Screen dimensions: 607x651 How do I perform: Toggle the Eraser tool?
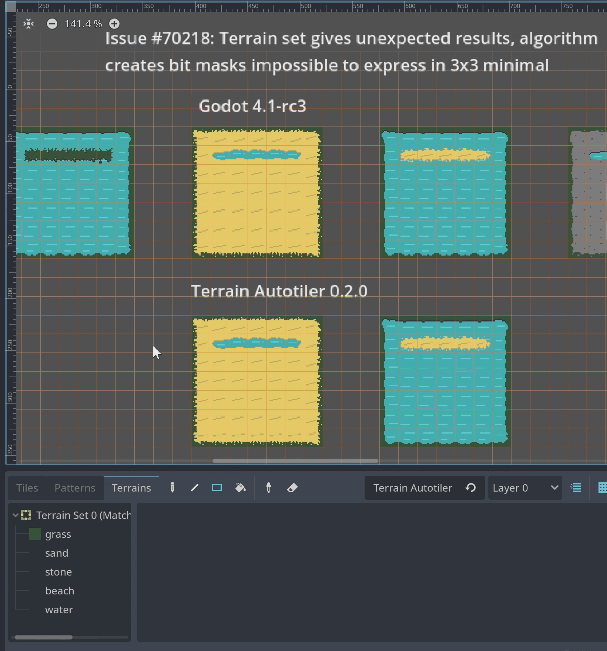(292, 488)
